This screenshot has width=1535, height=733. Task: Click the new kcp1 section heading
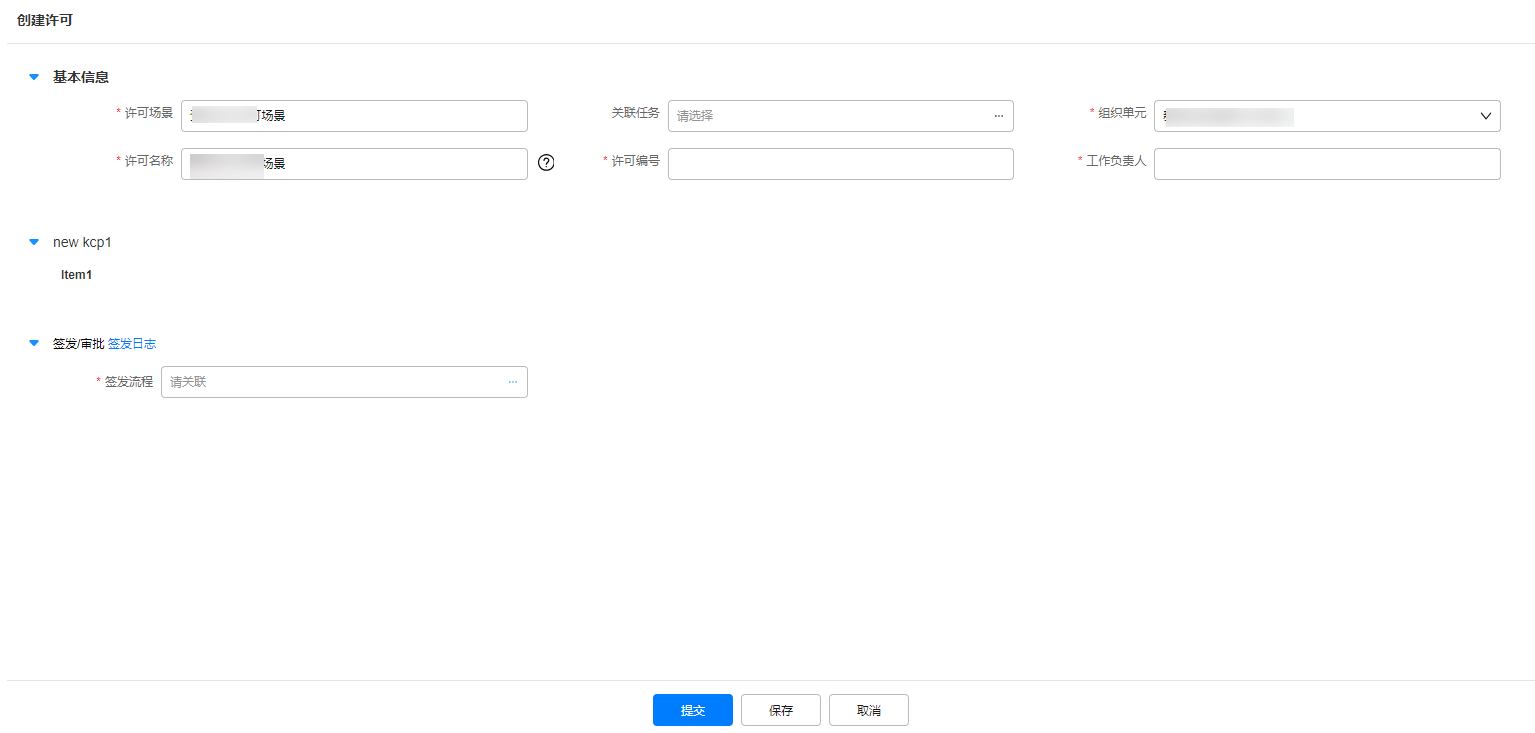pos(82,242)
